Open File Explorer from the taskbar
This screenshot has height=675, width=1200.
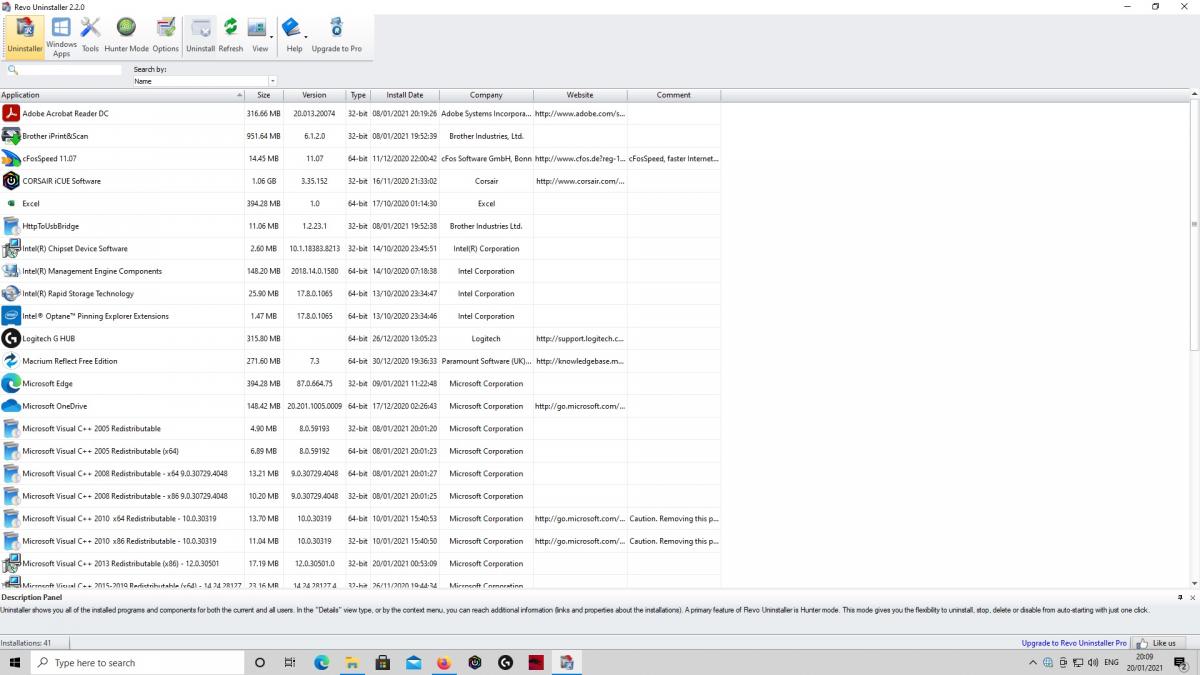coord(352,662)
